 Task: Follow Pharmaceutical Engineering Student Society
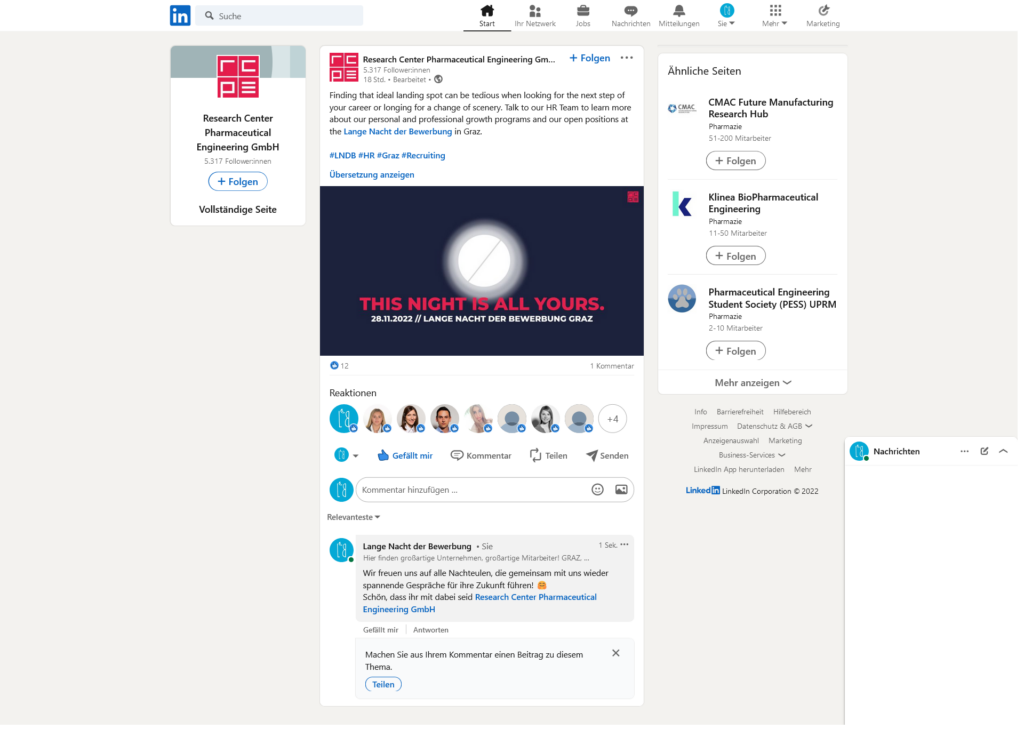click(736, 351)
